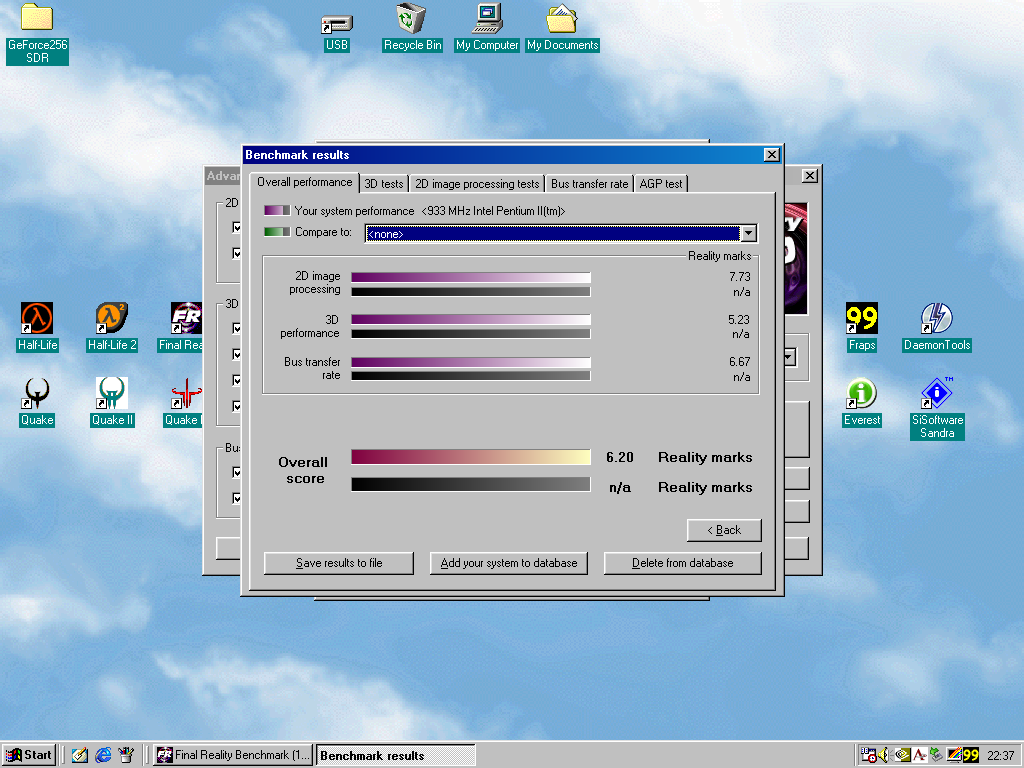Launch the Half-Life 2 shortcut
1024x768 pixels.
pyautogui.click(x=112, y=319)
